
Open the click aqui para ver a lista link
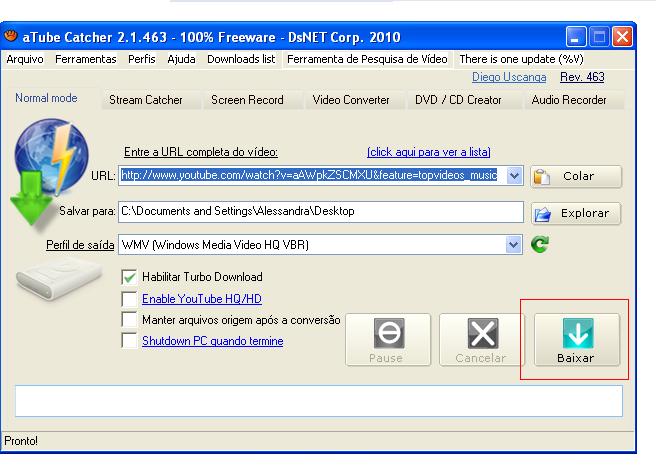pyautogui.click(x=428, y=152)
